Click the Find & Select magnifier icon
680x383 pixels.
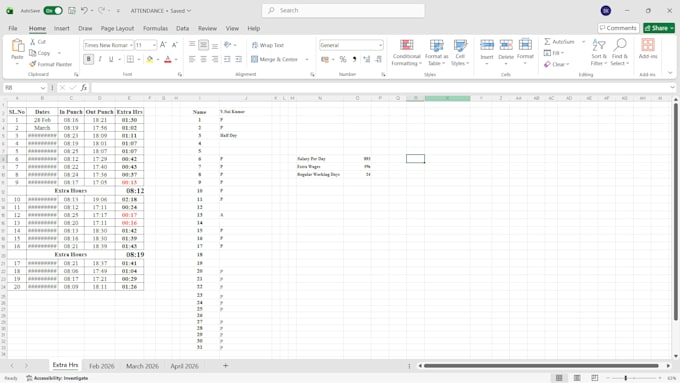(x=620, y=45)
